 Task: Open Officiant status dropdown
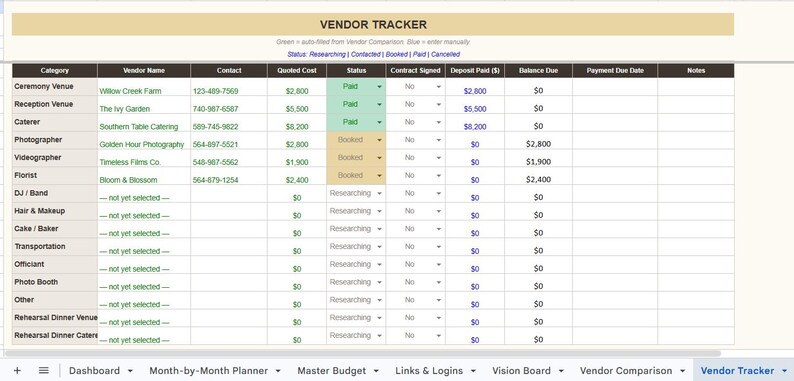click(x=379, y=264)
